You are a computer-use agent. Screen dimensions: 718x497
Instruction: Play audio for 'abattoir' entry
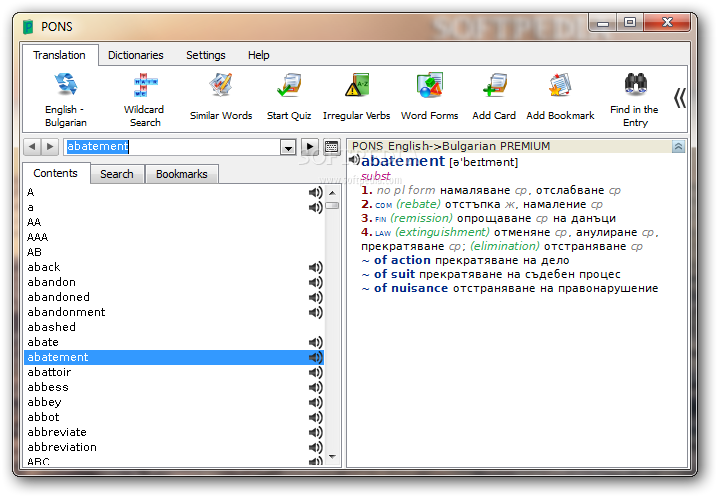click(315, 372)
